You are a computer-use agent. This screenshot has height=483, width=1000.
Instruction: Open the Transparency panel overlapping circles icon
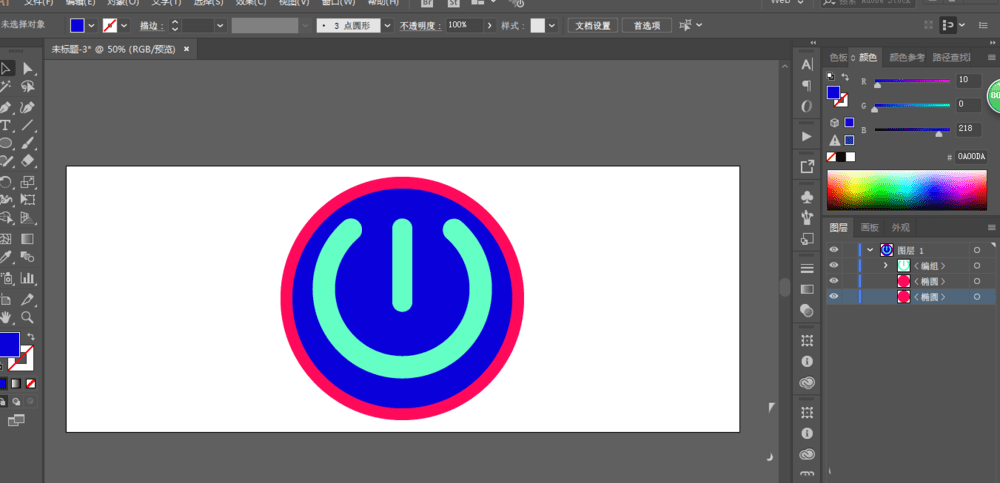[x=807, y=311]
